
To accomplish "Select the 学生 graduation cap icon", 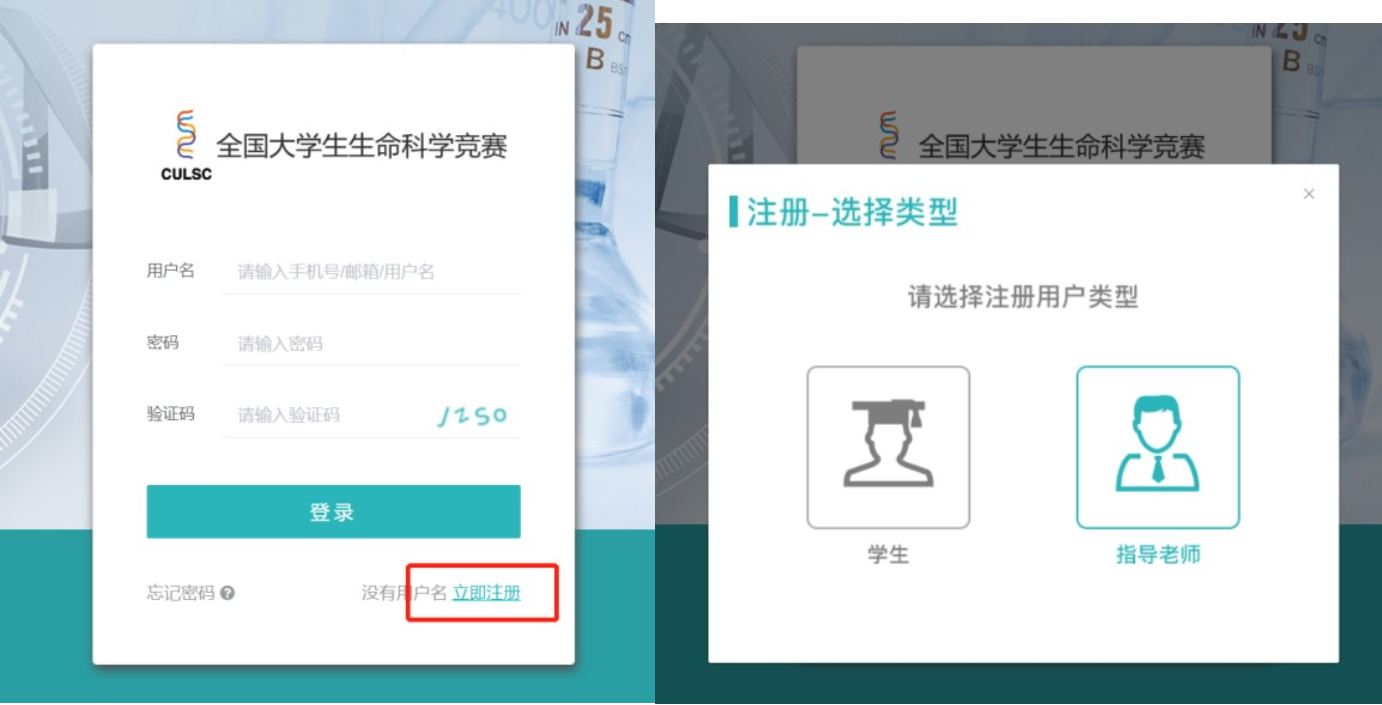I will (888, 447).
